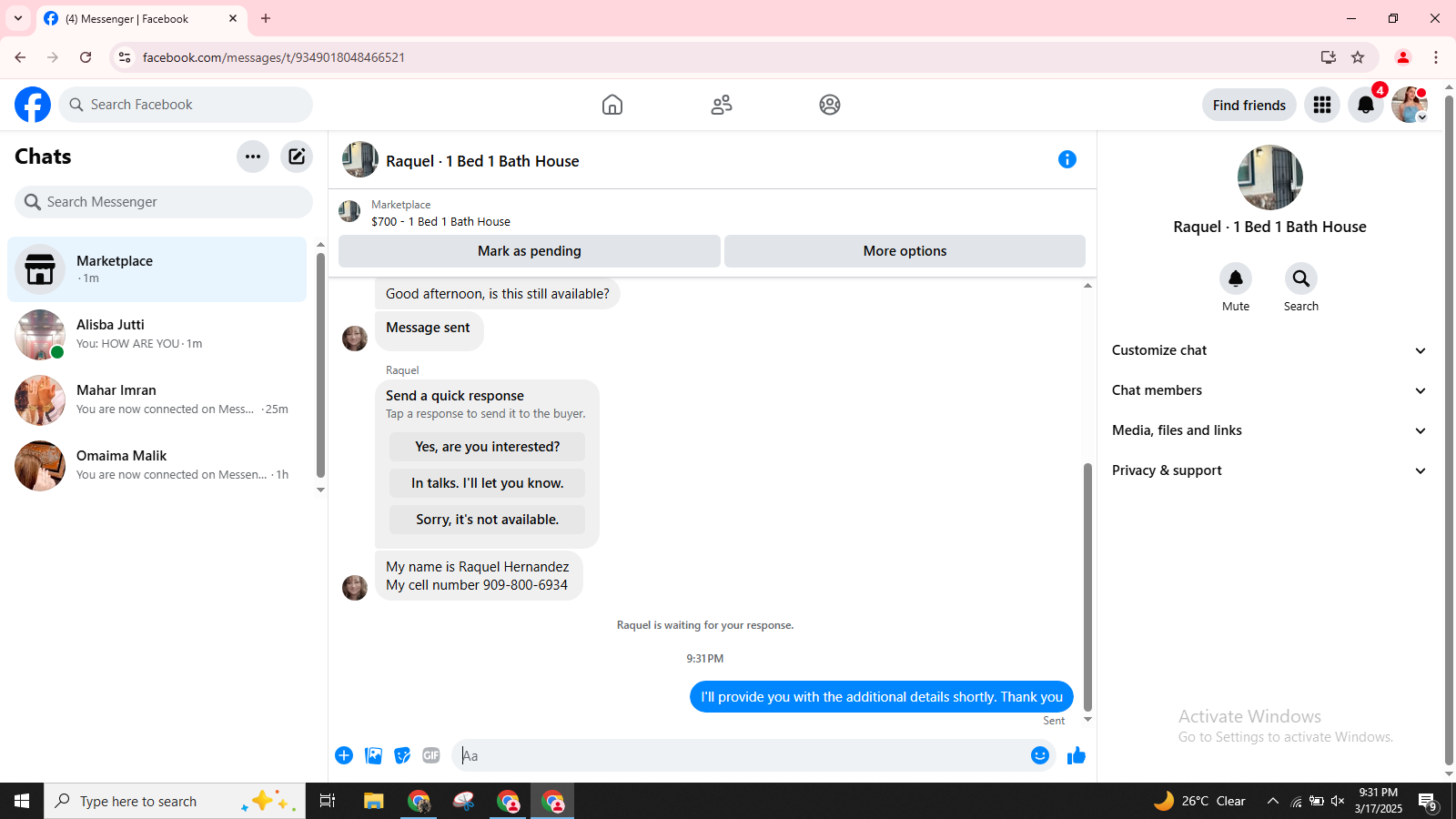
Task: Open chat options three-dots menu
Action: tap(253, 157)
